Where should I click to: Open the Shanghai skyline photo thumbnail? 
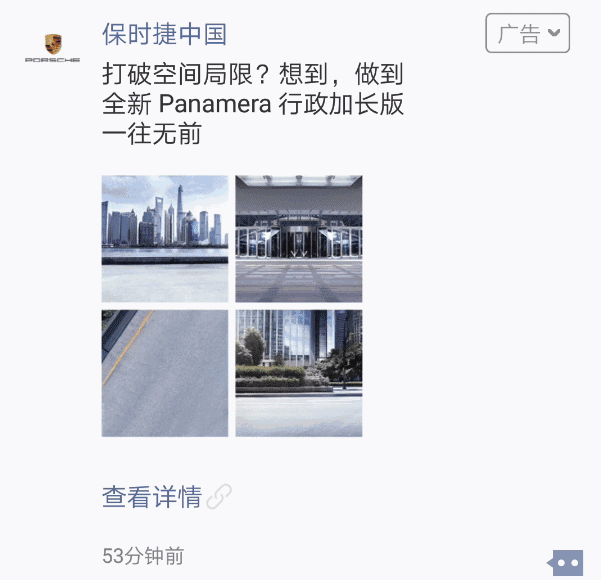pyautogui.click(x=165, y=239)
